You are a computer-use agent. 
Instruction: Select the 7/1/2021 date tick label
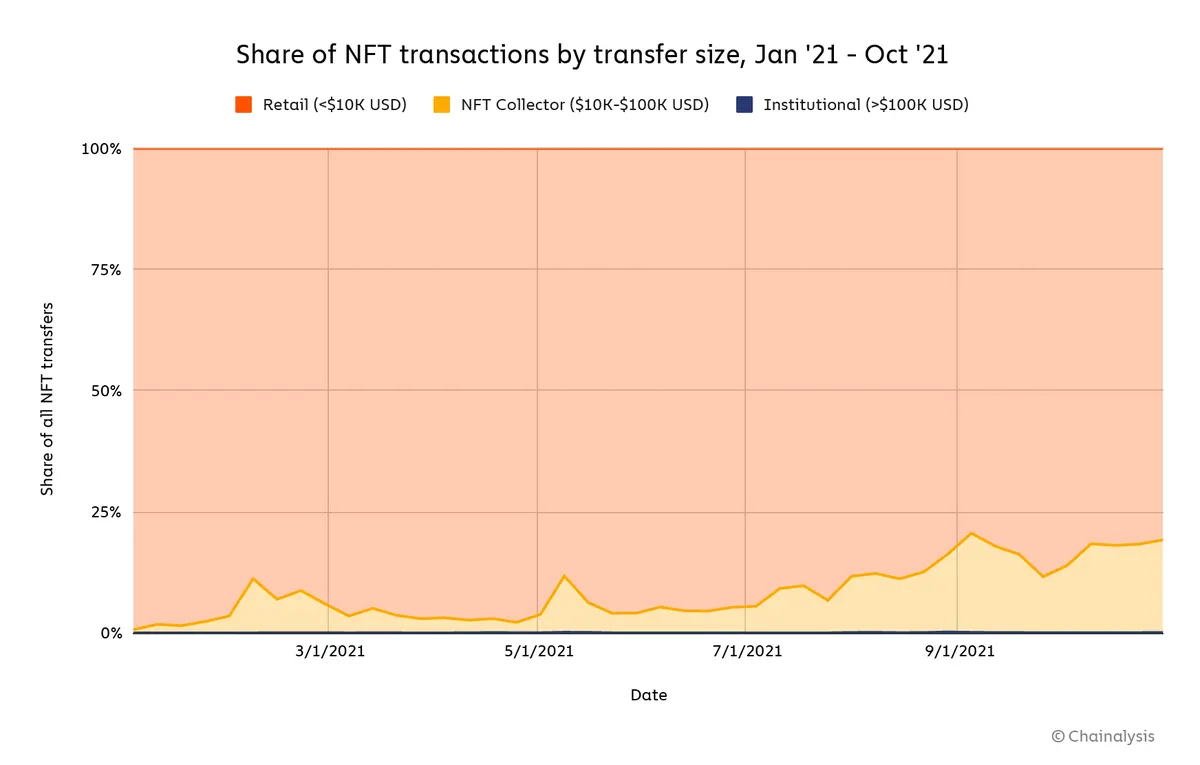click(x=746, y=652)
